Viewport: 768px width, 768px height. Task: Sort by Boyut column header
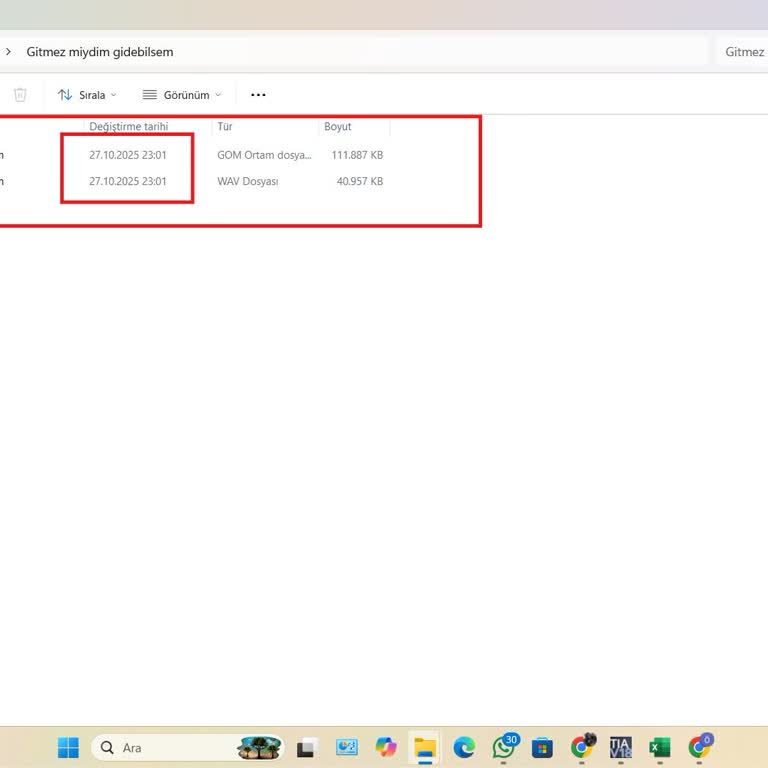point(338,127)
